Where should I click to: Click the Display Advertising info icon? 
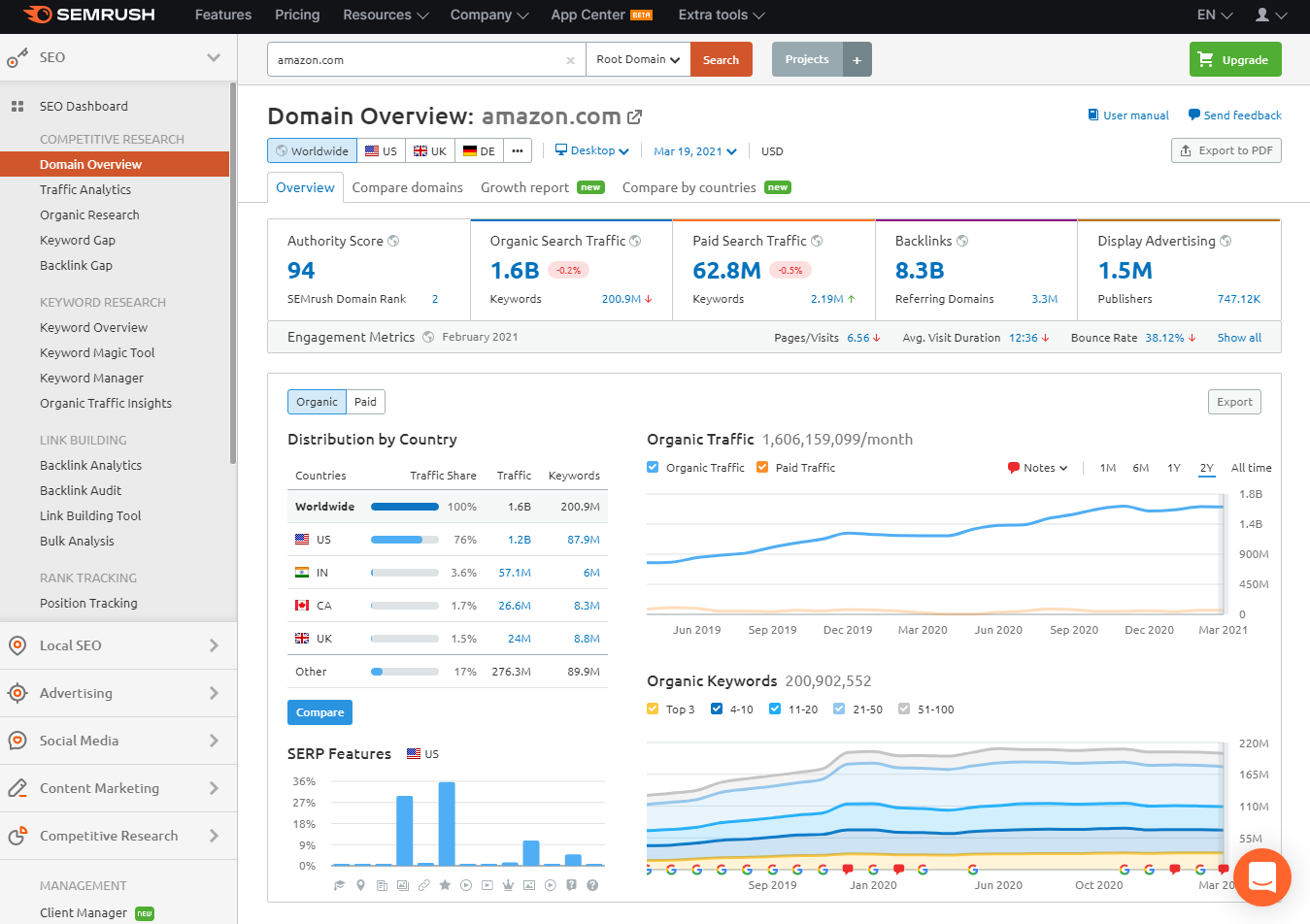[1226, 241]
